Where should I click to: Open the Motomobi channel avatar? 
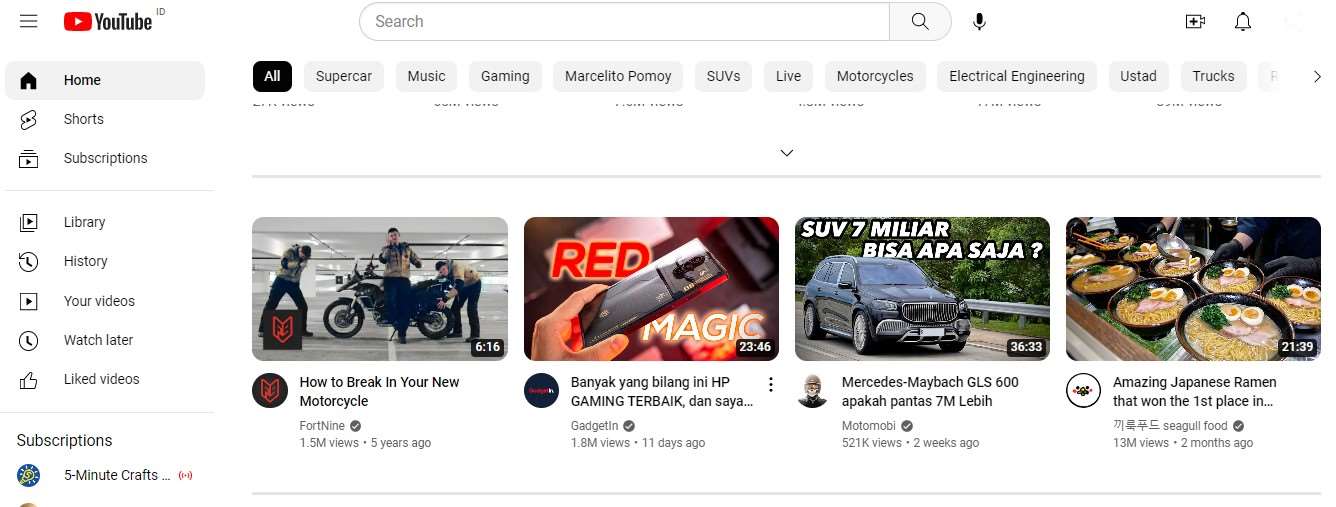812,390
